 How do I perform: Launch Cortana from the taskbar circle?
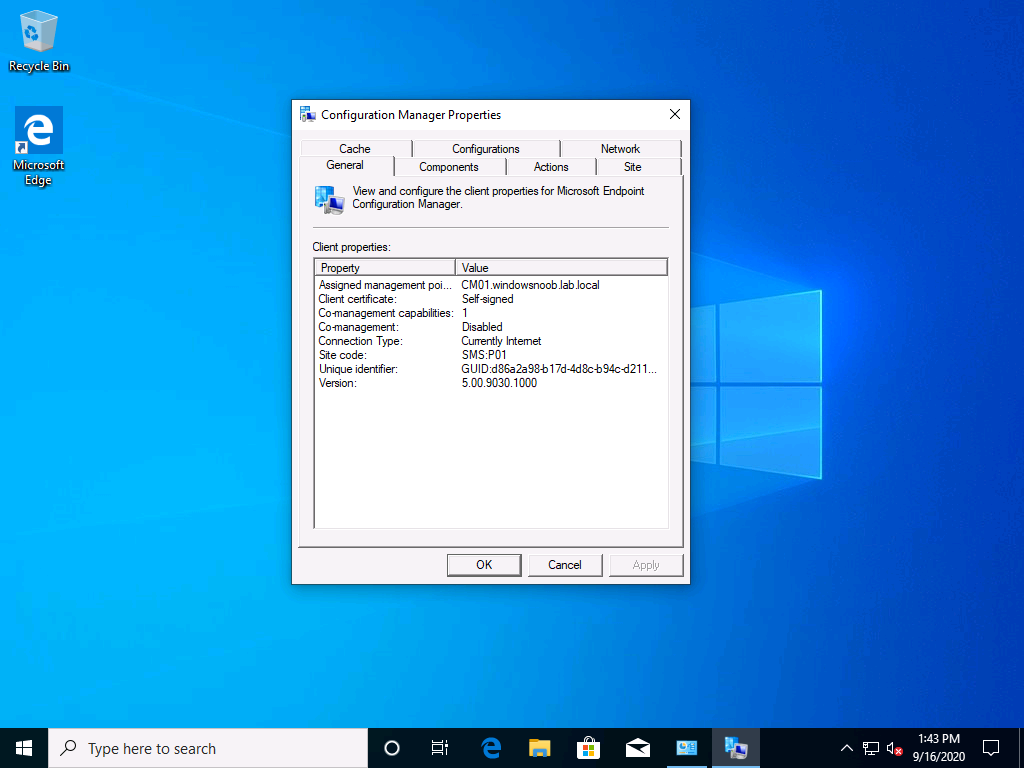pyautogui.click(x=392, y=748)
